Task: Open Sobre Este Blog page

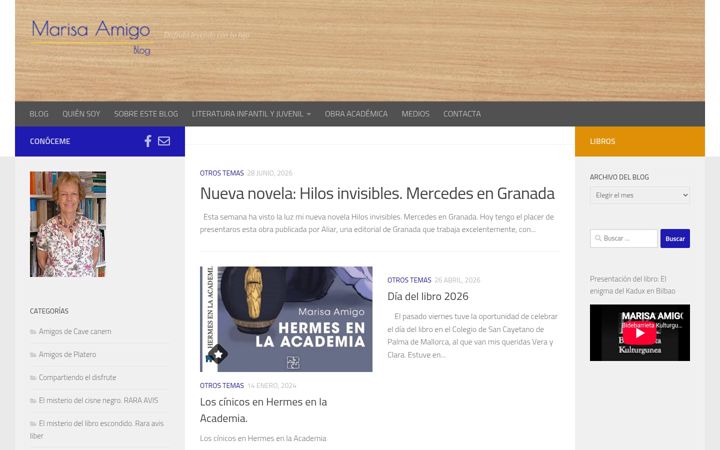Action: pyautogui.click(x=146, y=114)
